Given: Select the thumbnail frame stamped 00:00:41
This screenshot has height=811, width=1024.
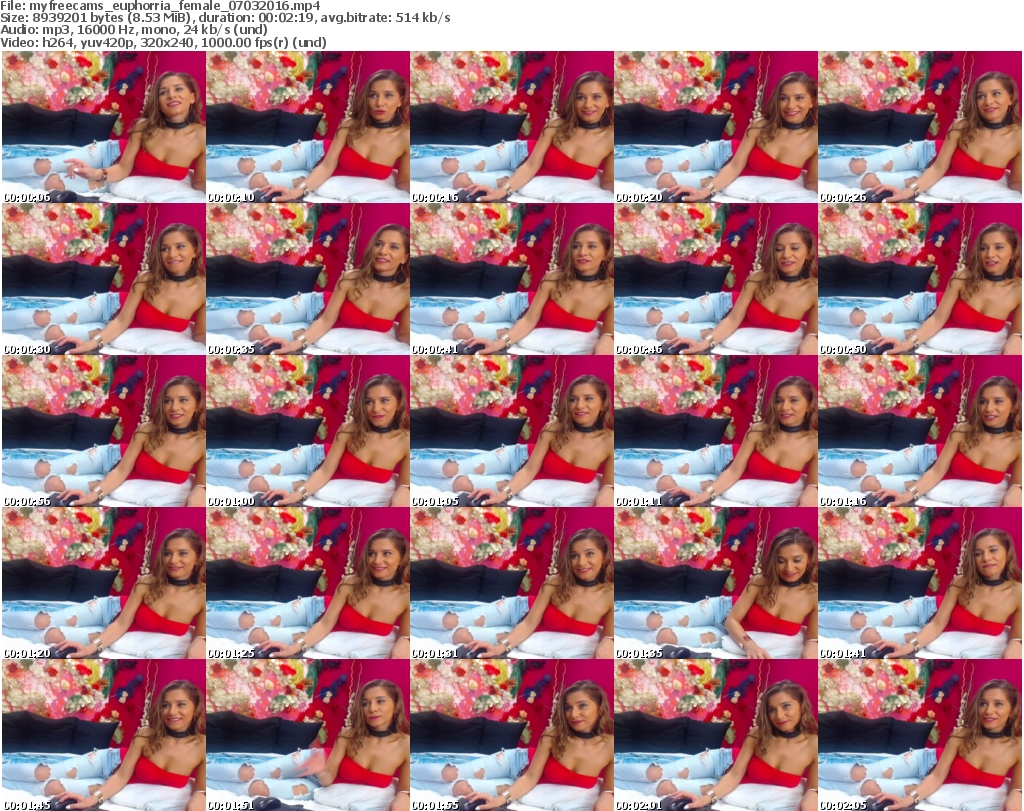Looking at the screenshot, I should (512, 279).
